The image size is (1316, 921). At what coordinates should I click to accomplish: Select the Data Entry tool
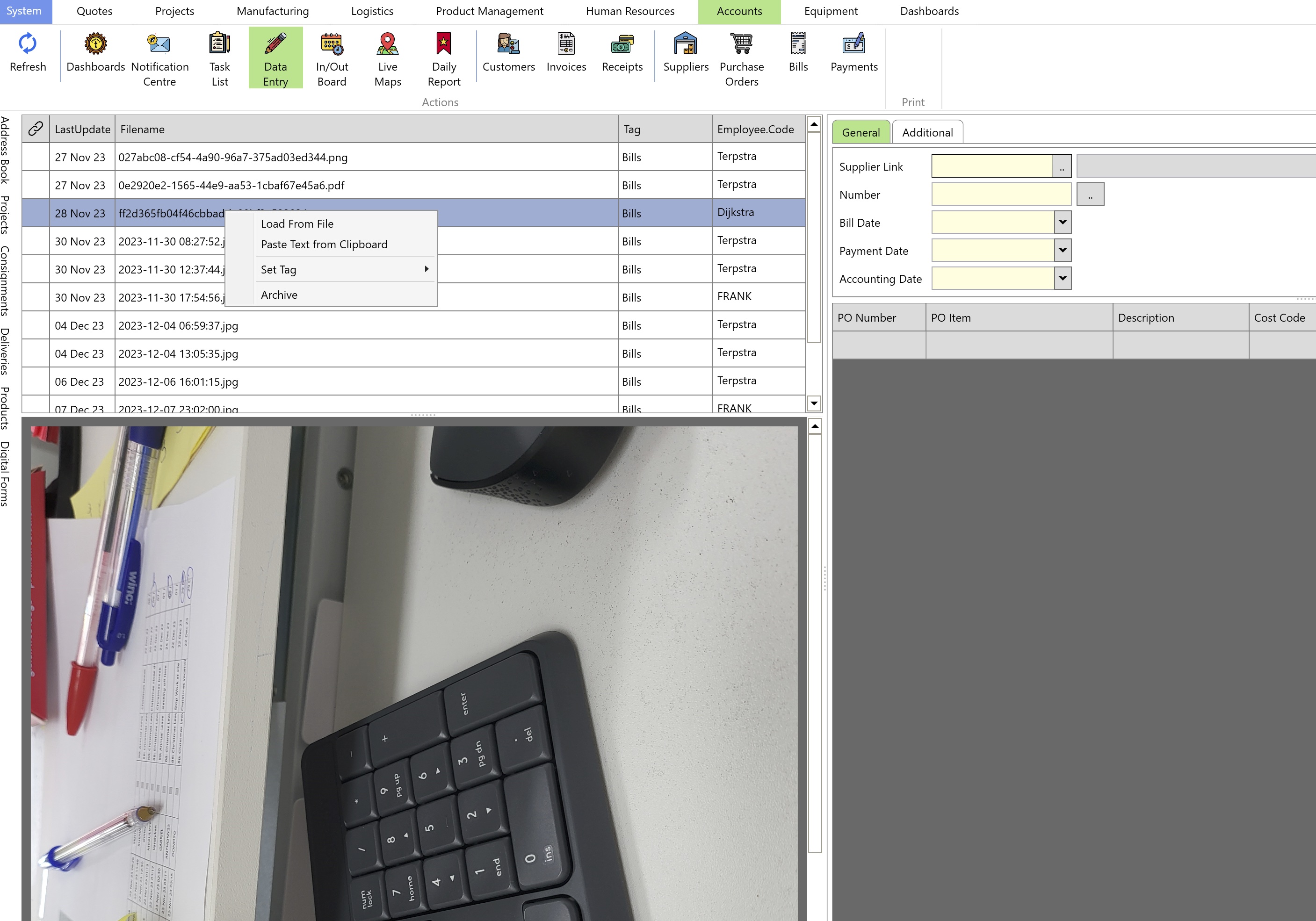point(276,58)
